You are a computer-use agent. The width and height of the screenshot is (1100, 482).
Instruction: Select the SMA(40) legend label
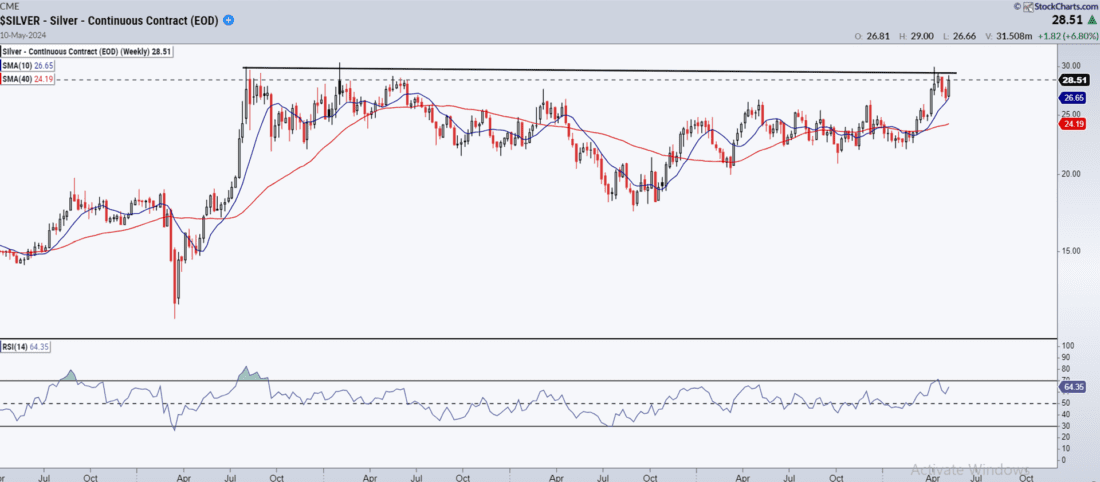click(27, 77)
